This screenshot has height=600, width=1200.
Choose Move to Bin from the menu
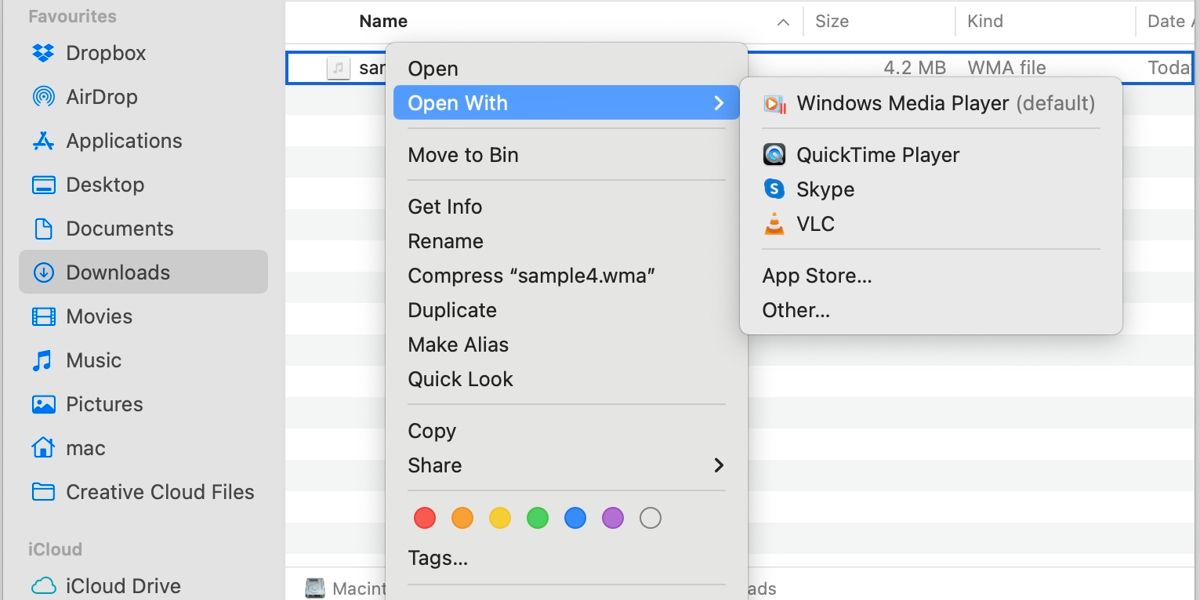pos(463,155)
